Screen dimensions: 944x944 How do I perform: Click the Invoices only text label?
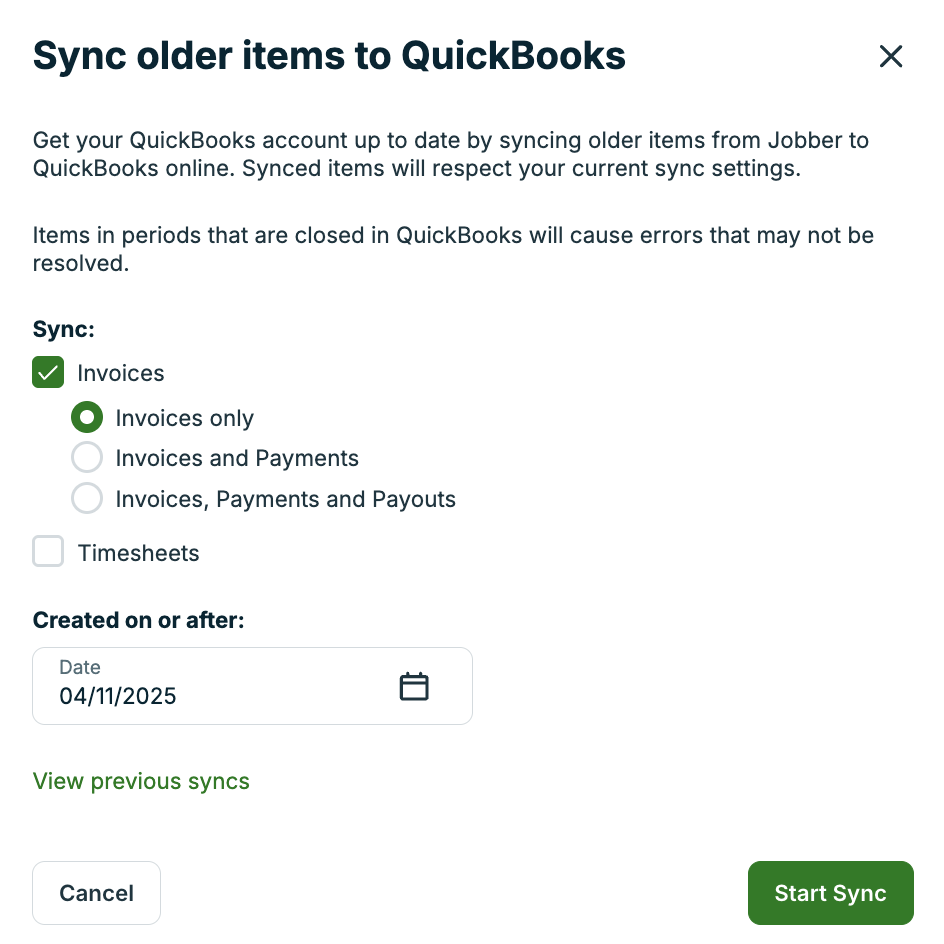pos(185,418)
